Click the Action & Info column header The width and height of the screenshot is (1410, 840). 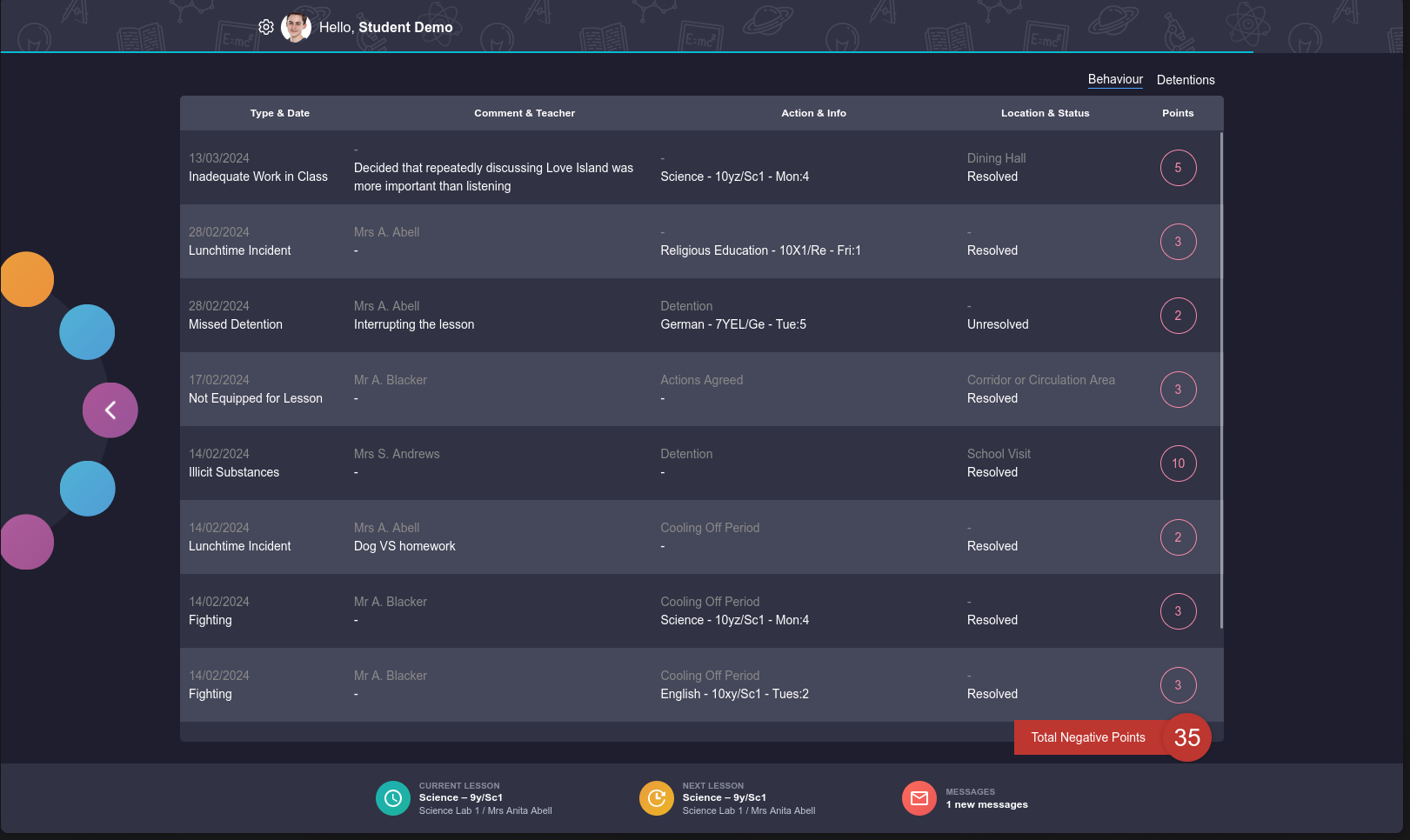813,113
